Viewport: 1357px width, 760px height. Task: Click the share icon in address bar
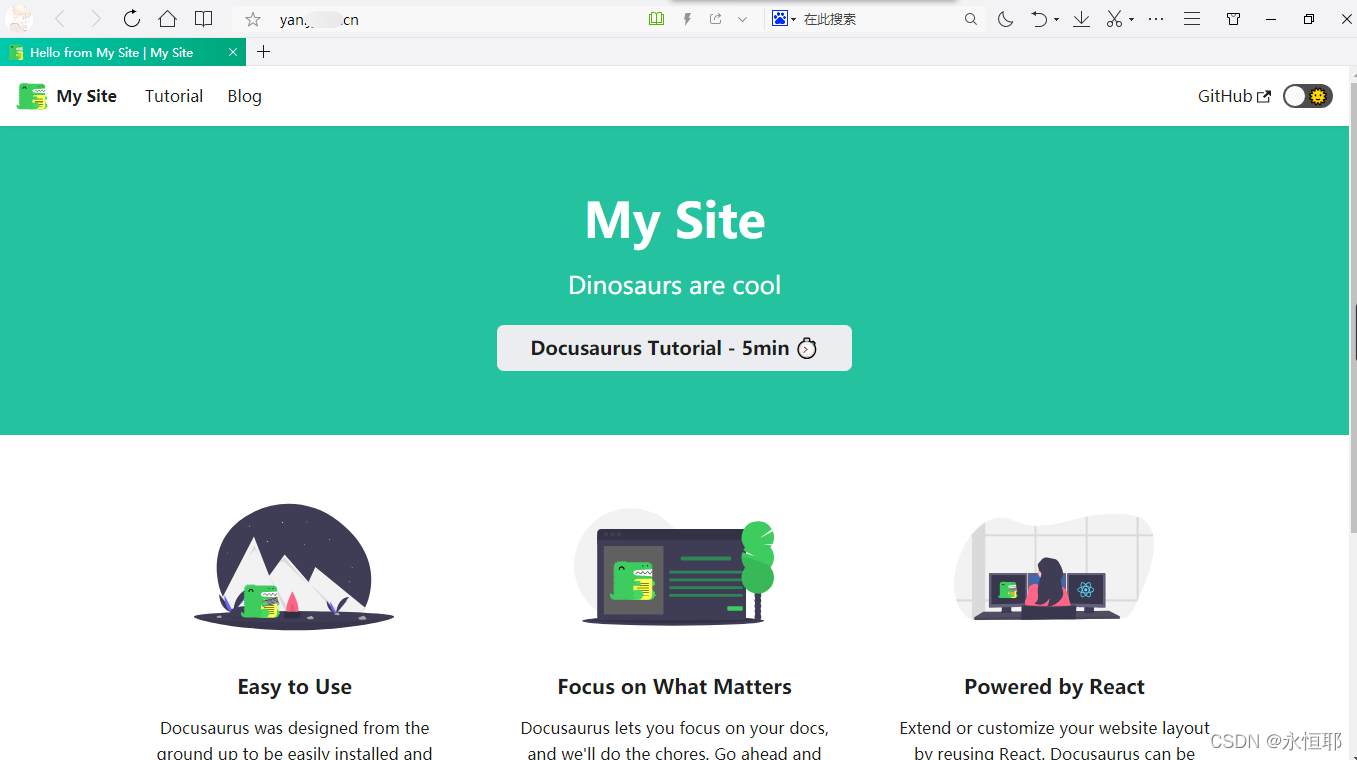click(x=716, y=19)
